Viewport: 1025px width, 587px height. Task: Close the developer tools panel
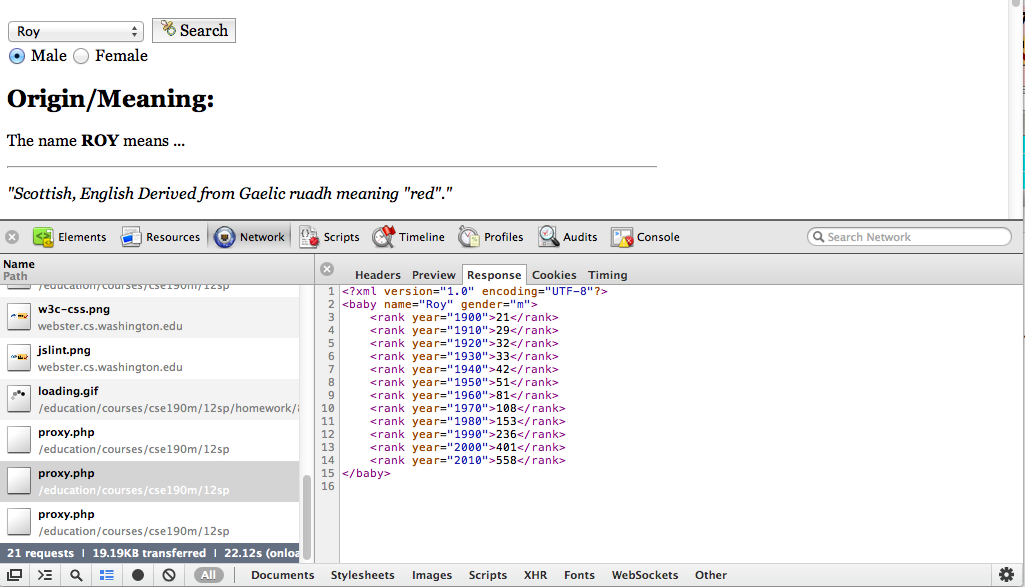(x=12, y=237)
